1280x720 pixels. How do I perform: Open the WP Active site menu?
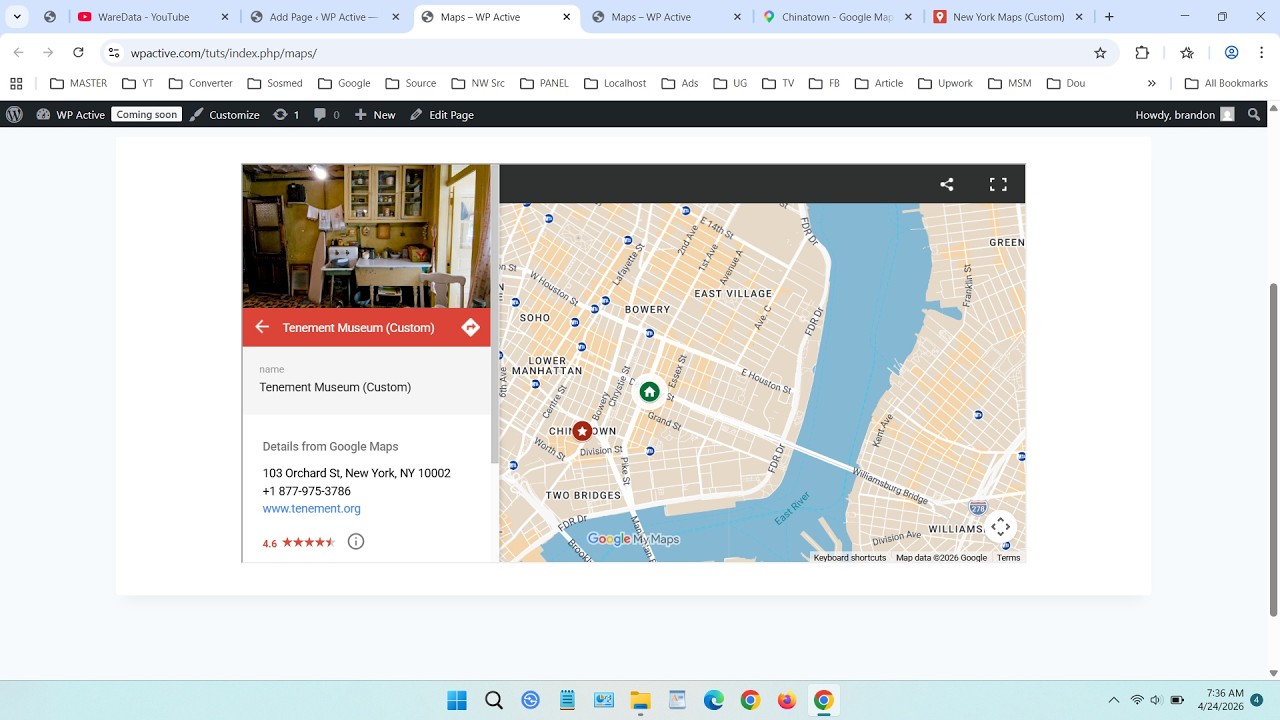(x=71, y=115)
